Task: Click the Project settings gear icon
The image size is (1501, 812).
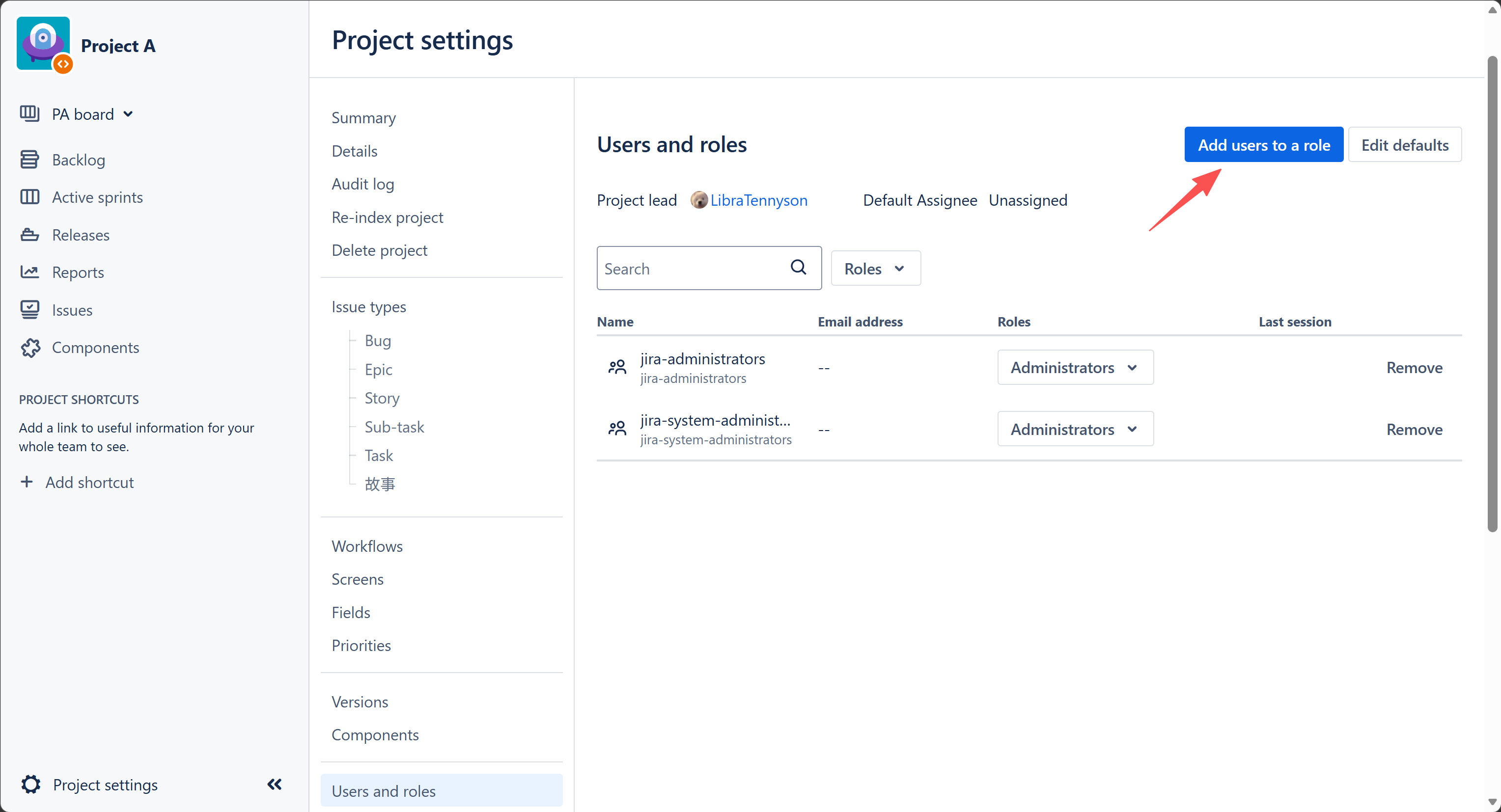Action: [30, 784]
